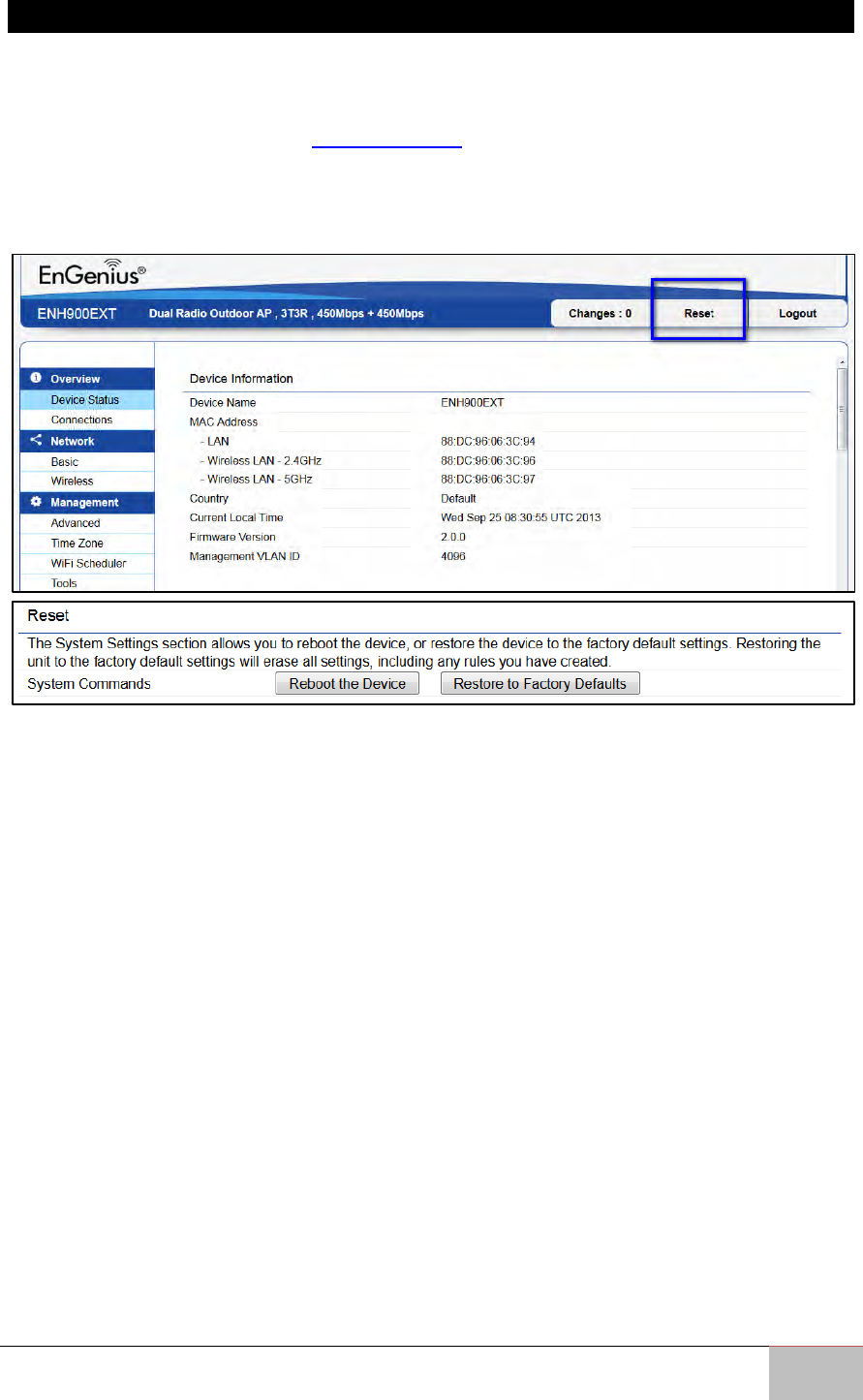Open Basic network settings

(87, 462)
